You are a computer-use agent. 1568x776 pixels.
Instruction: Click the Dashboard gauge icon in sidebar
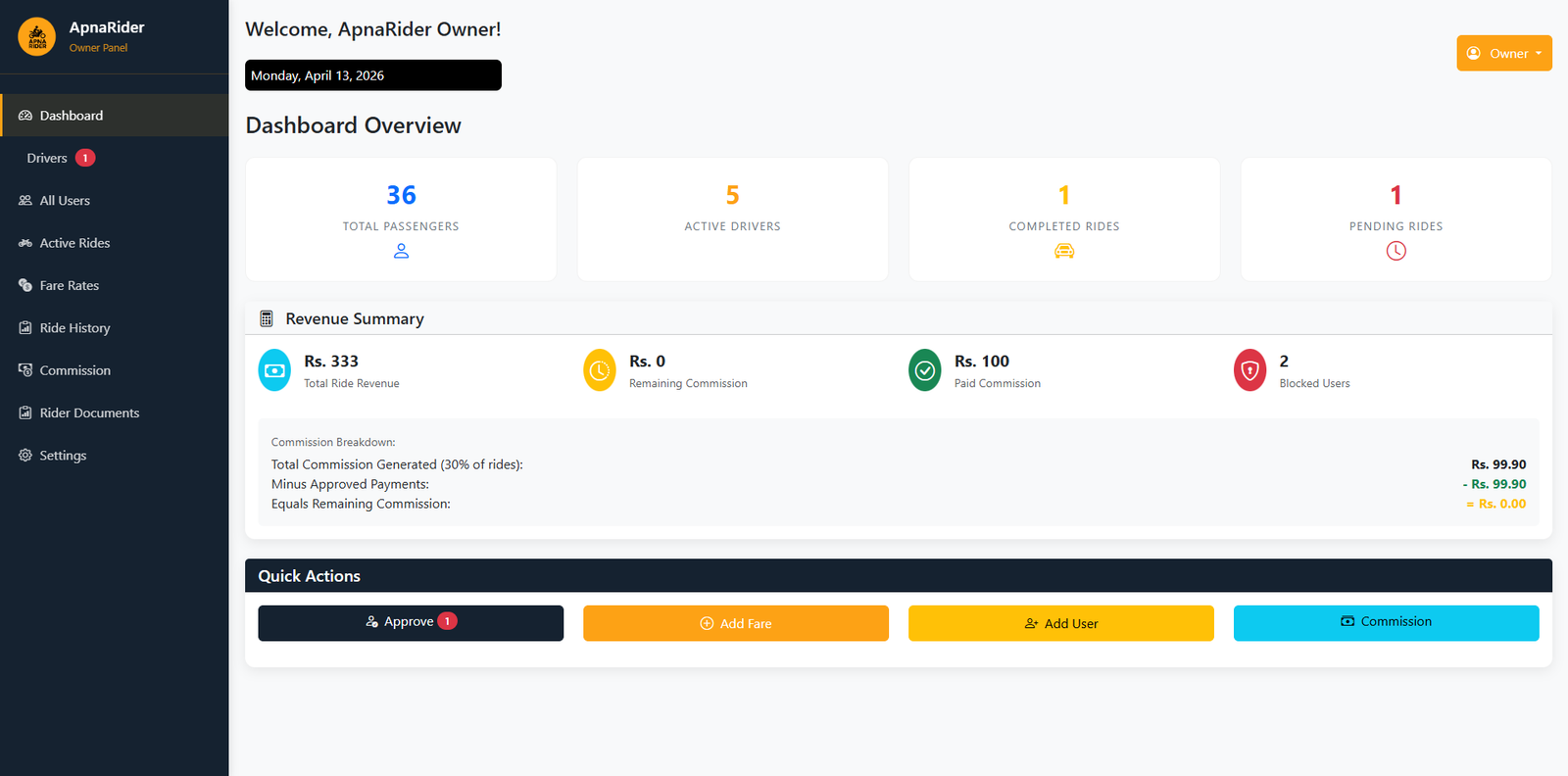click(x=25, y=116)
